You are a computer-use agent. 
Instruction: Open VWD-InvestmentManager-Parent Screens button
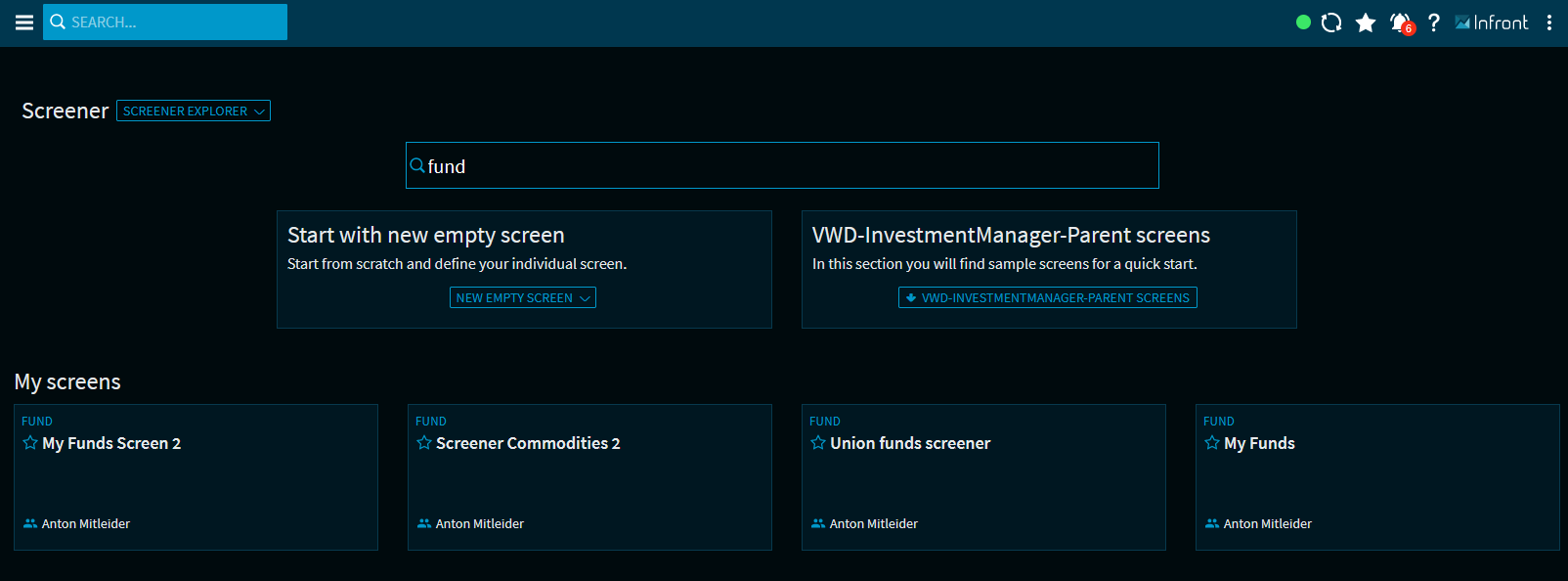(x=1048, y=298)
